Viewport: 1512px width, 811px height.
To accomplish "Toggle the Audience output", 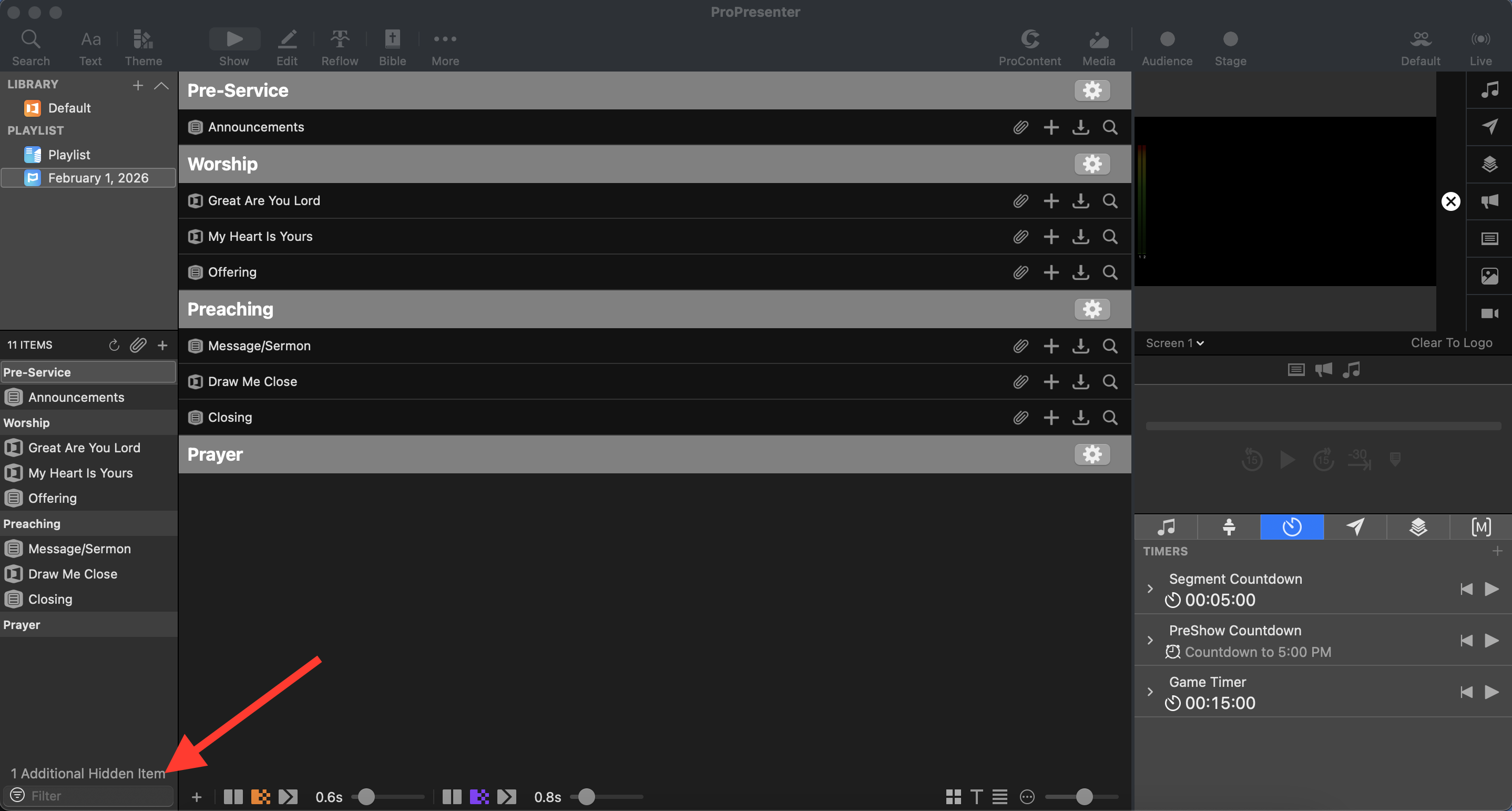I will 1167,47.
